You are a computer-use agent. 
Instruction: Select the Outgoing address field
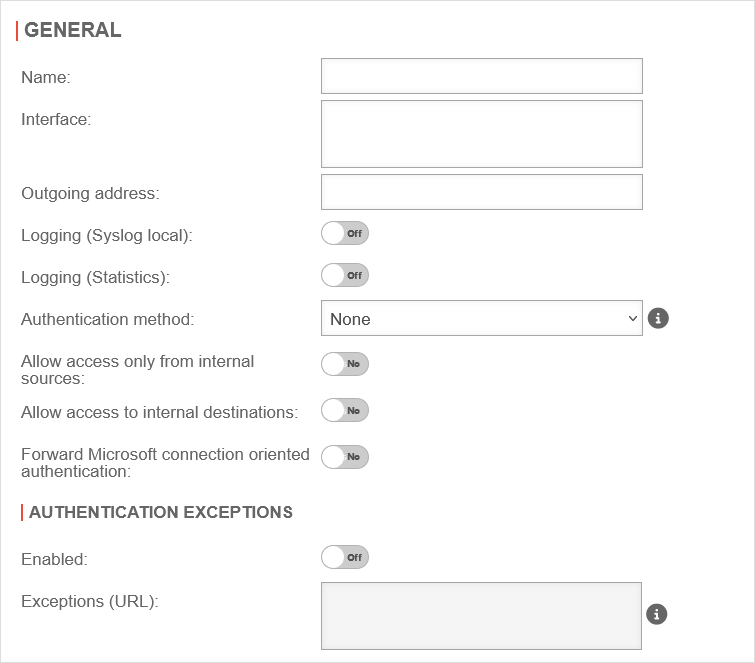coord(481,192)
